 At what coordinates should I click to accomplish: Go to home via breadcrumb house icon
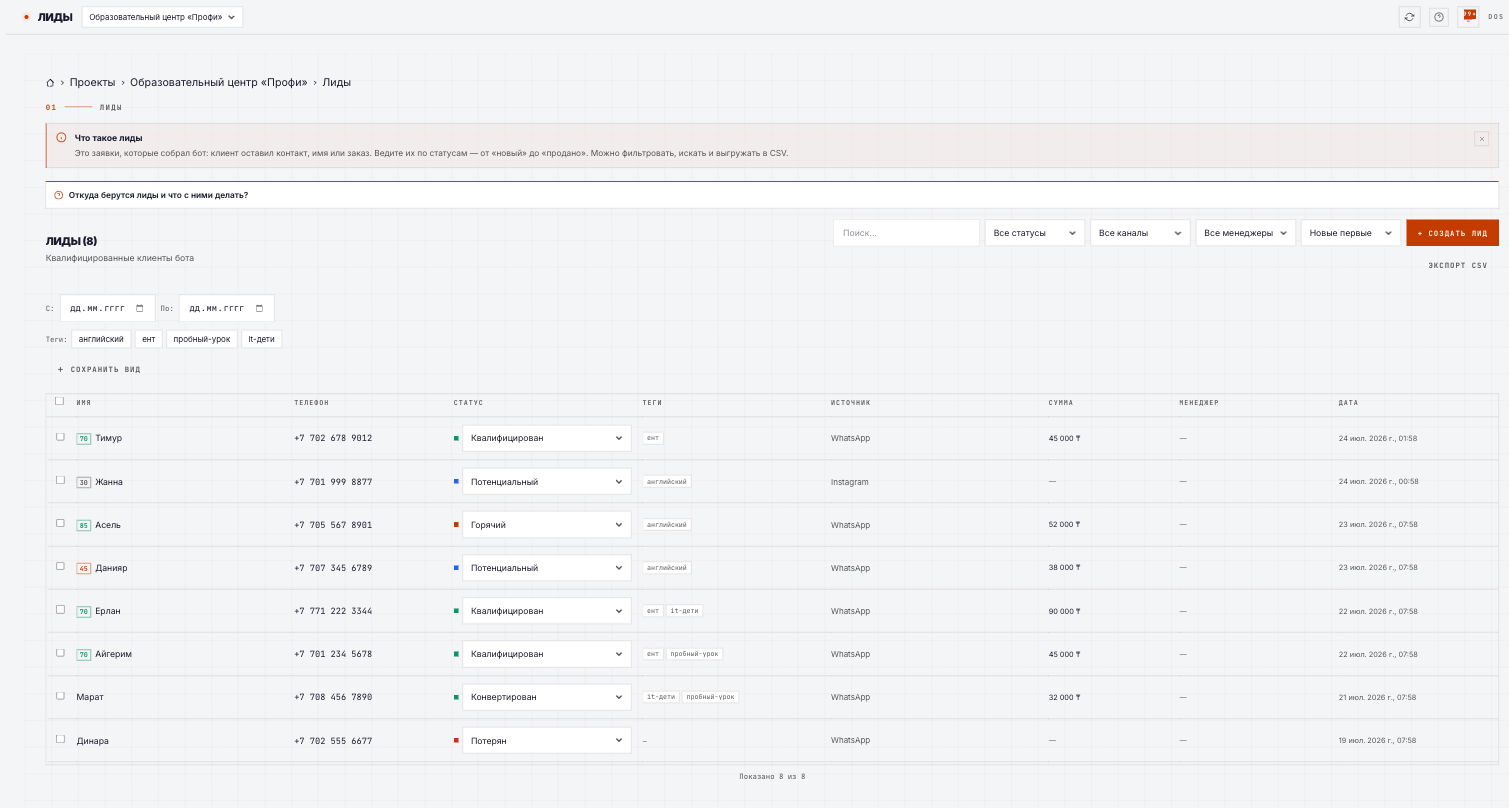click(50, 83)
